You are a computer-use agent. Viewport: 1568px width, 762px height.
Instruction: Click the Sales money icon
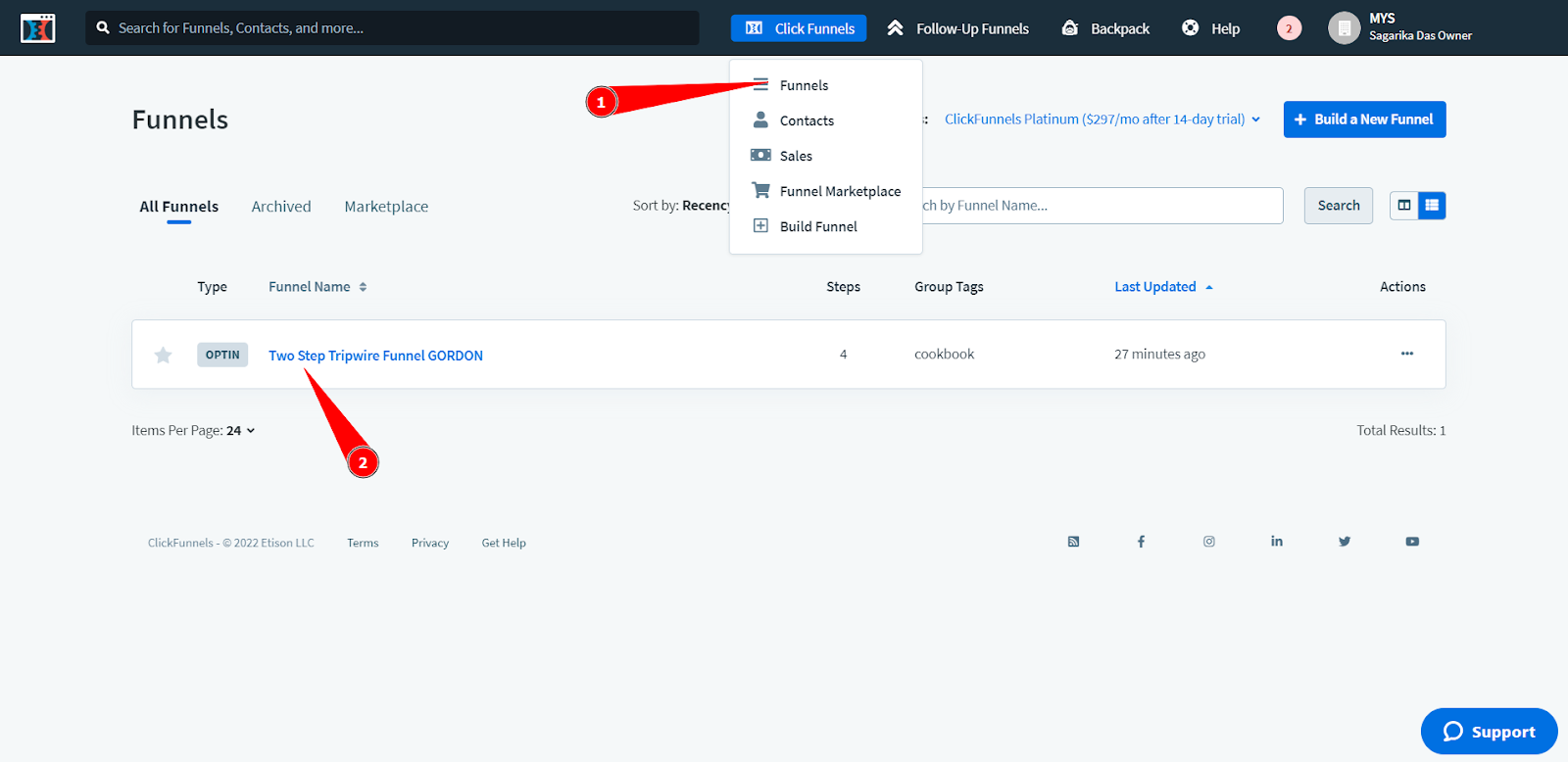(x=760, y=155)
